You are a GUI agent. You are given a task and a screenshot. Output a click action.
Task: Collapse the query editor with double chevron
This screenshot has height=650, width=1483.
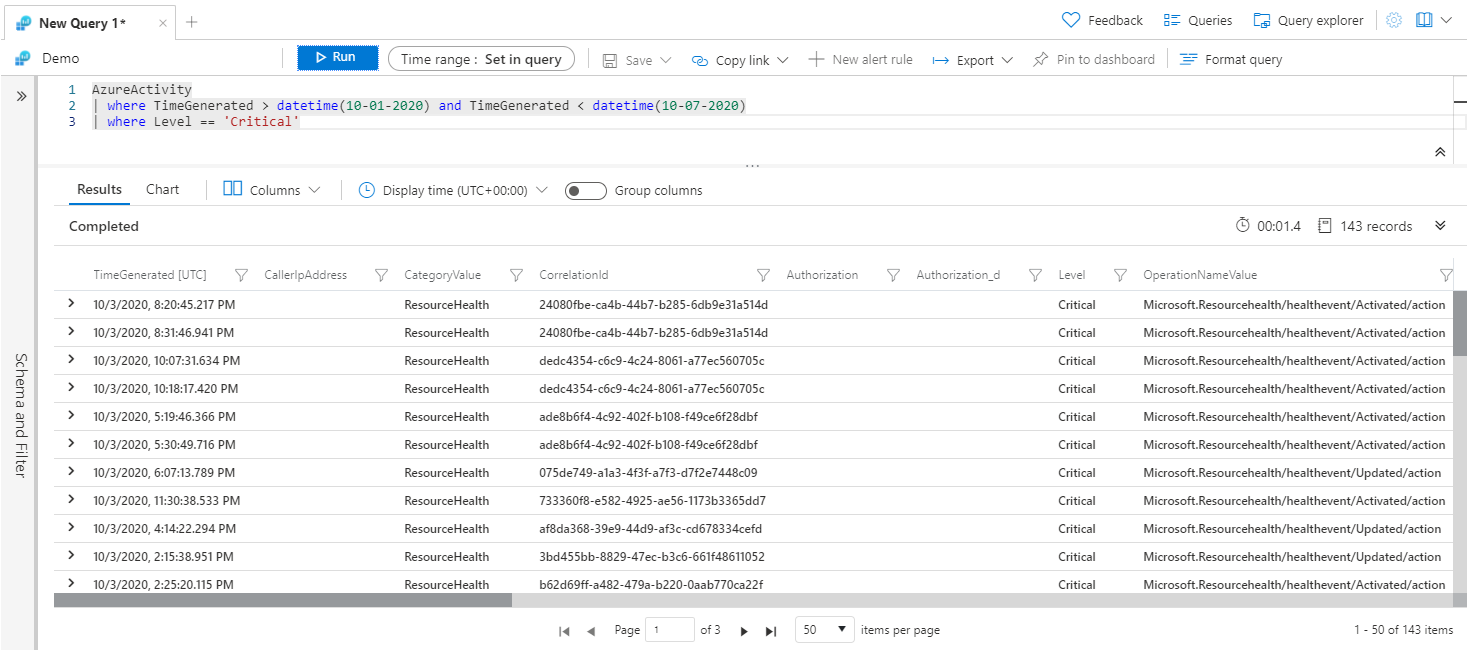click(1440, 152)
